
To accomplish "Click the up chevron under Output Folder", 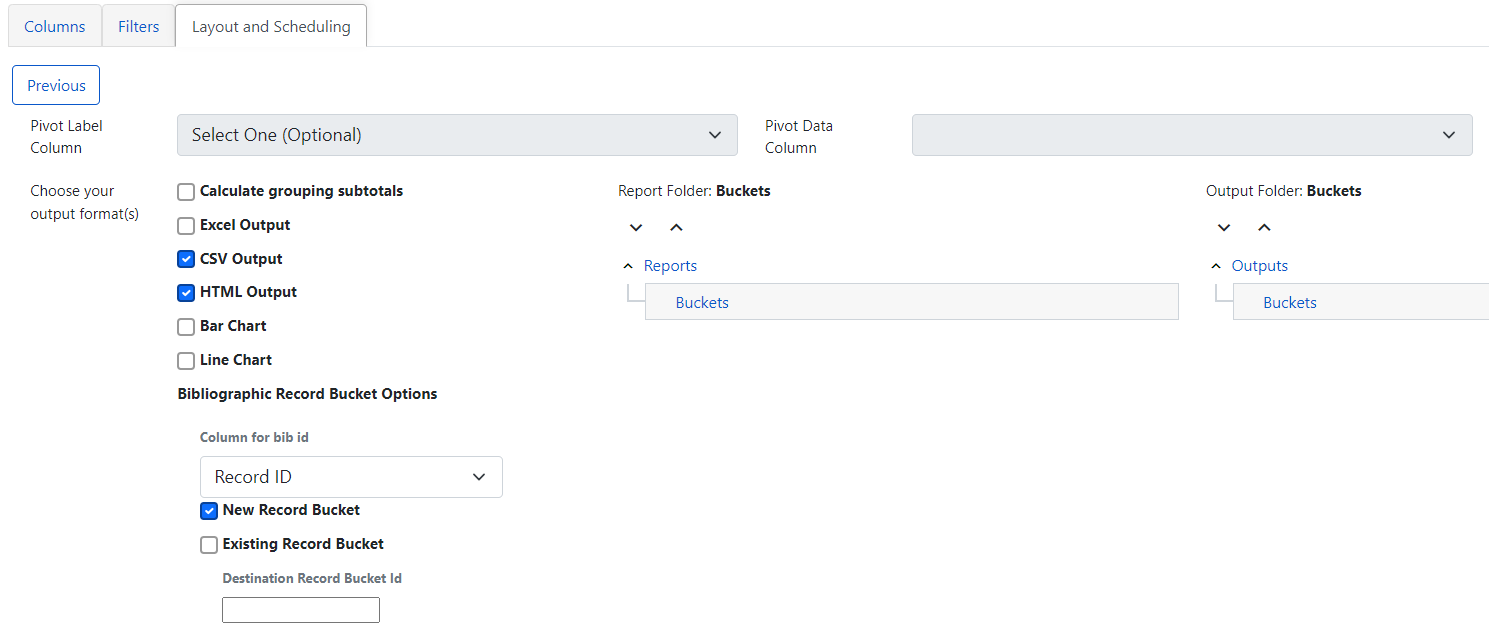I will [x=1264, y=227].
